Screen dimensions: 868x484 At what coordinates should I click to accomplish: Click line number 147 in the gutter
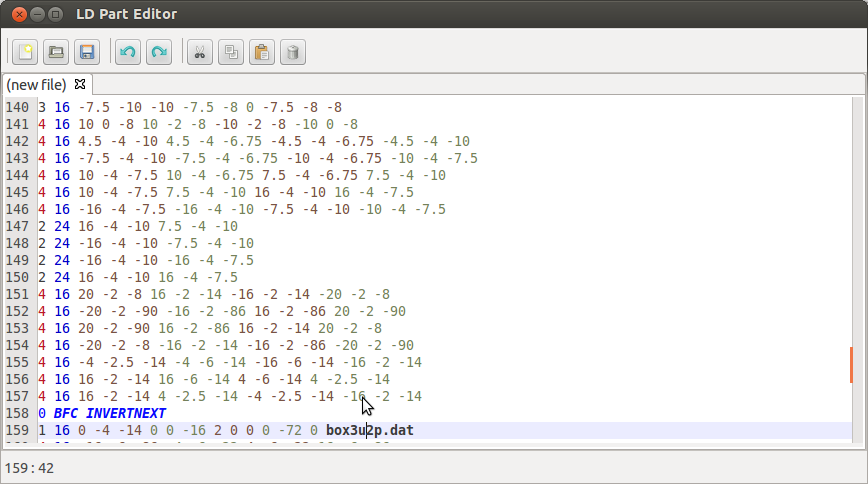(17, 226)
